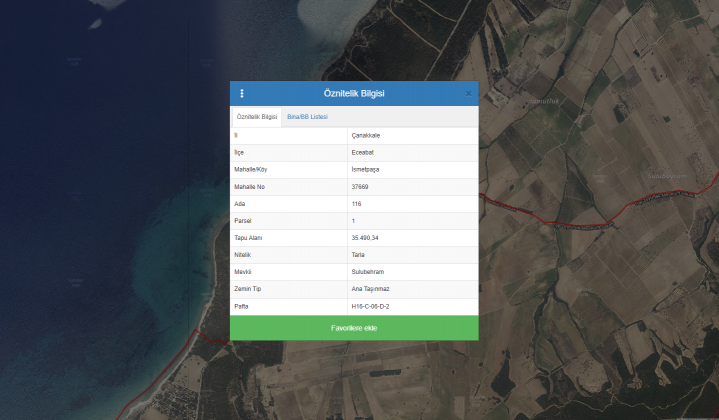
Task: Click the Eceabat district value
Action: [x=362, y=152]
